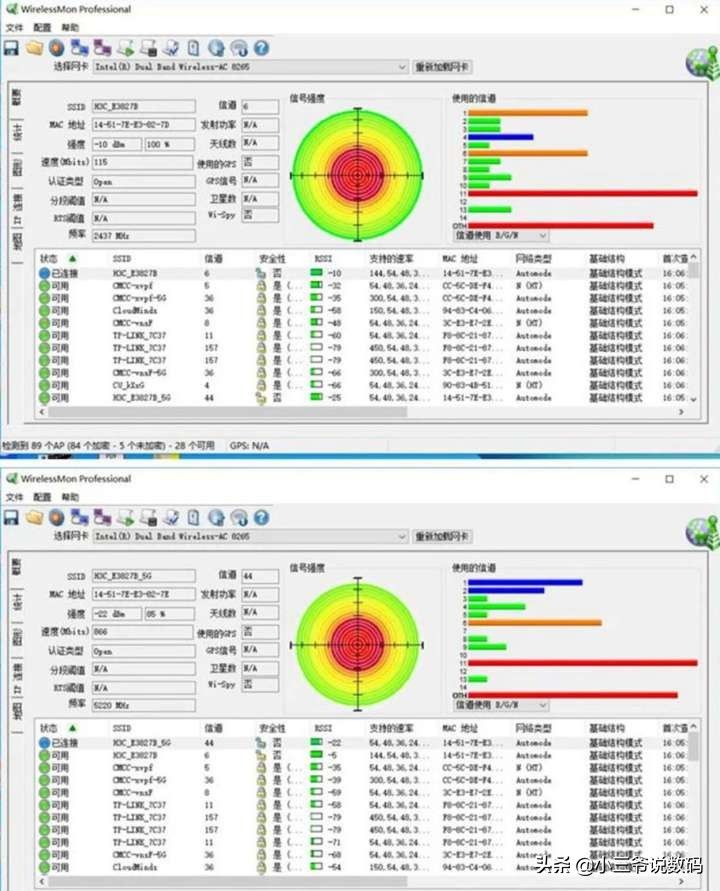Click the connected status icon of KOC_E3827B row, upper window

(44, 273)
